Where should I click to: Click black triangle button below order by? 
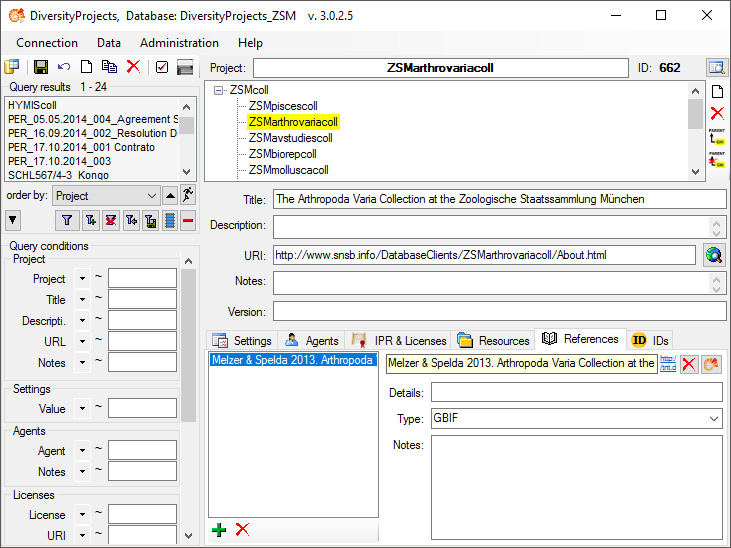point(13,220)
